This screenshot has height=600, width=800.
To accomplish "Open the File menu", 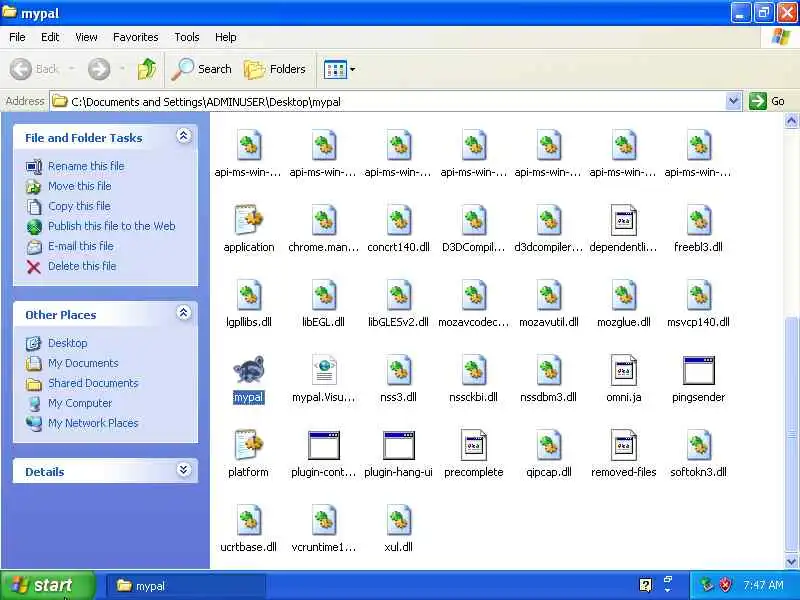I will 17,37.
